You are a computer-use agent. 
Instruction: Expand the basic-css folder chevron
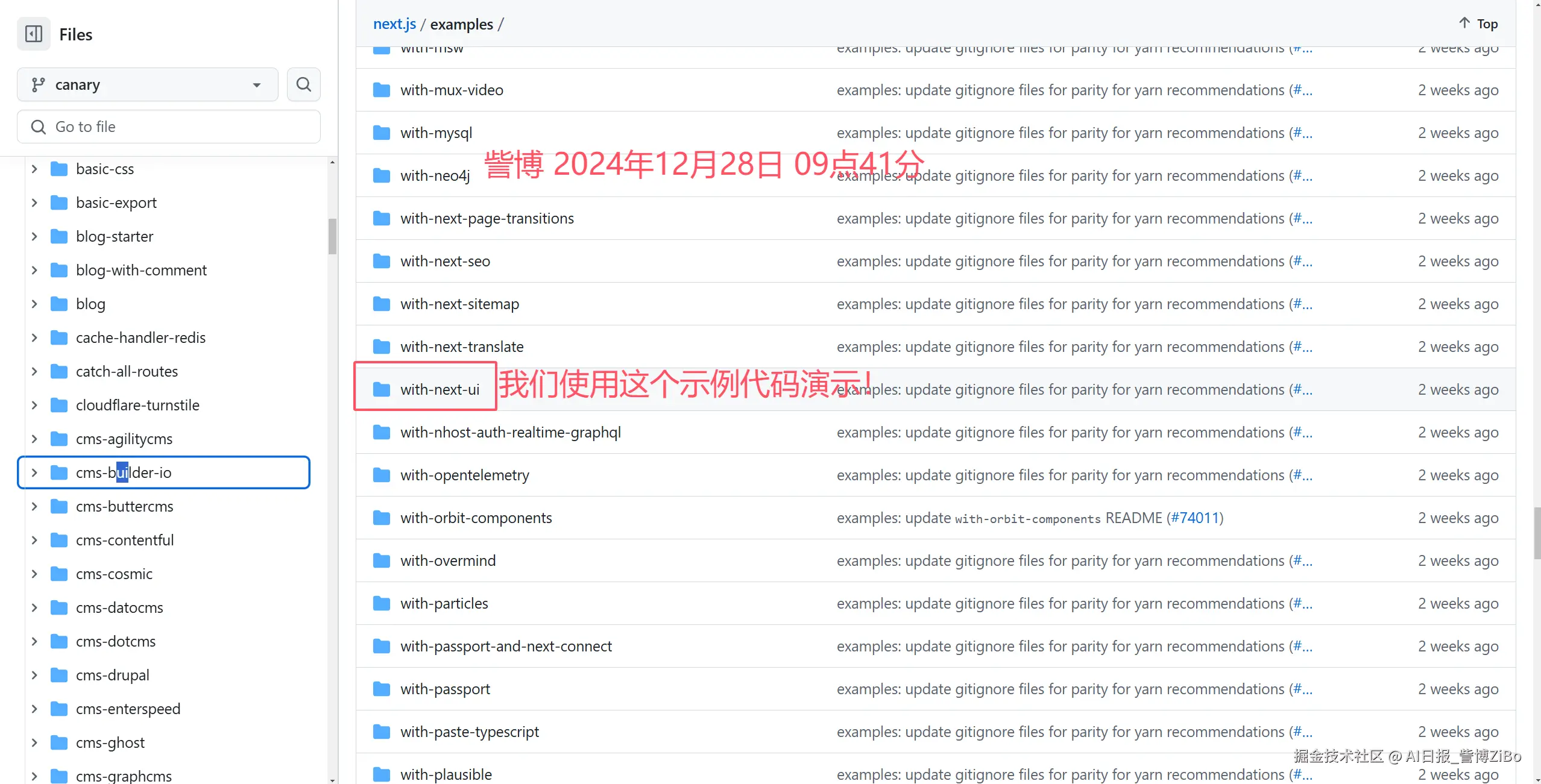[x=34, y=169]
